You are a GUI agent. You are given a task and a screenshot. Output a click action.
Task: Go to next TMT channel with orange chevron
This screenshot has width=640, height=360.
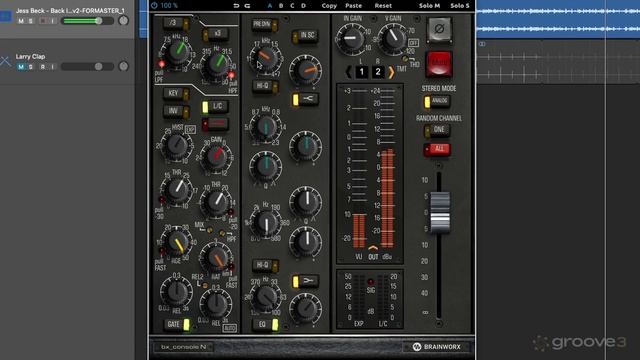point(391,72)
